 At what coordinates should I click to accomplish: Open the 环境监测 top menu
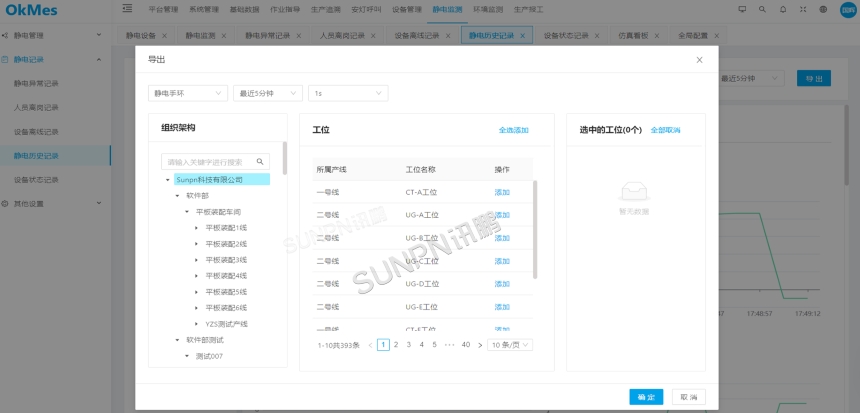pos(488,9)
